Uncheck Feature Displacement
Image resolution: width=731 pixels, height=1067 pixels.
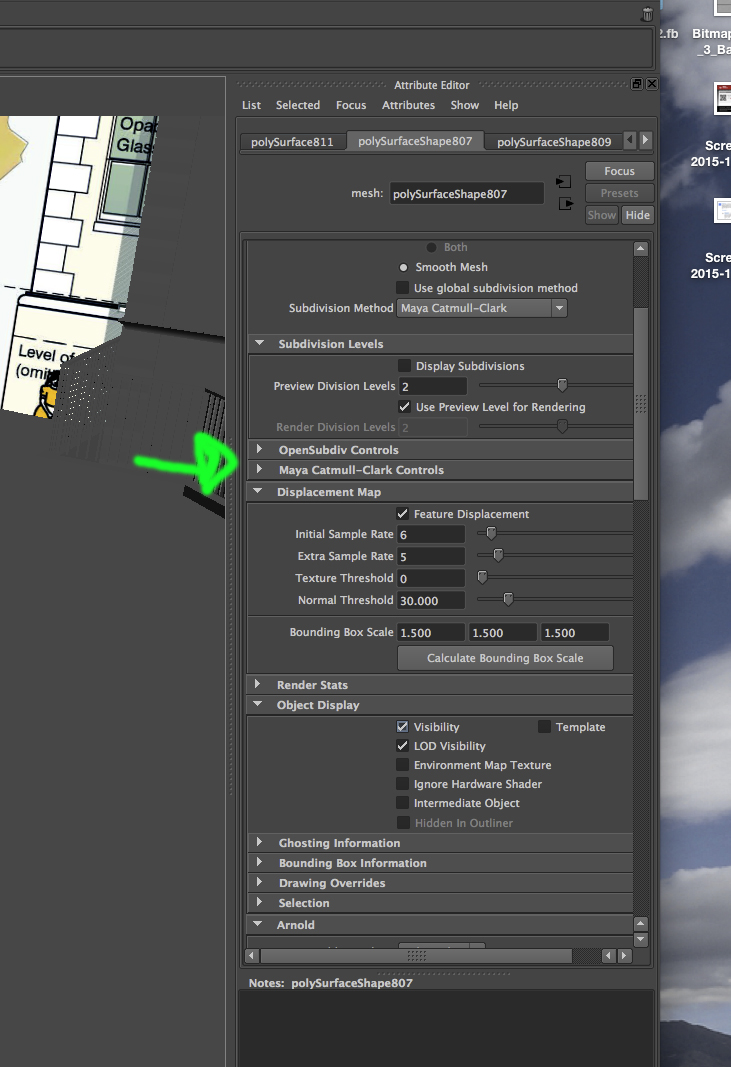[x=402, y=514]
